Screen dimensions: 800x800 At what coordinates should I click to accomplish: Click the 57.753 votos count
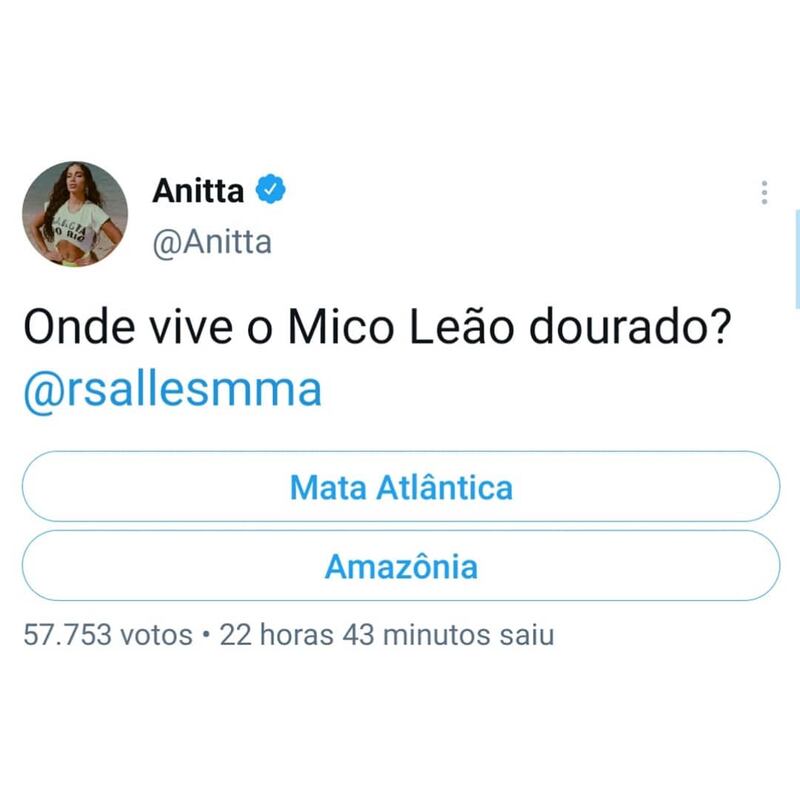pos(108,635)
